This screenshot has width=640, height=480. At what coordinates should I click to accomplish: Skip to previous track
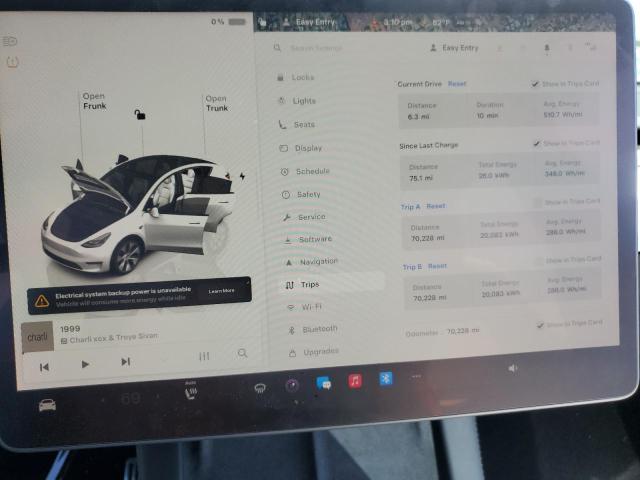(44, 367)
